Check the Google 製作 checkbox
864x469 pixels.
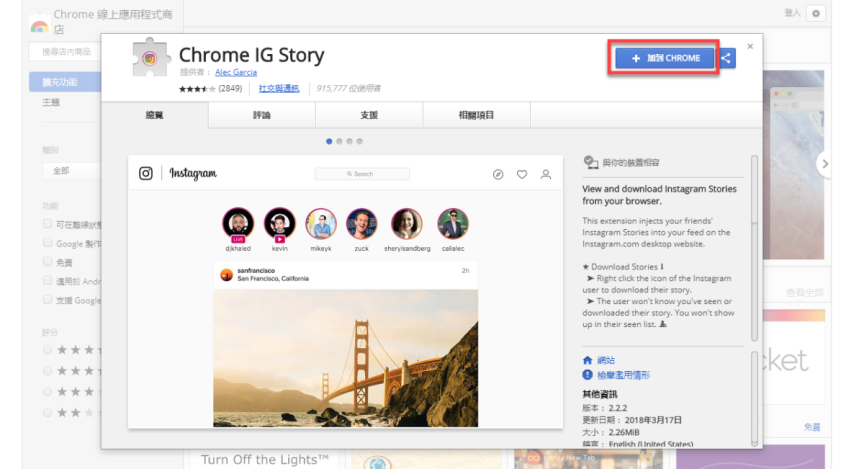point(47,242)
